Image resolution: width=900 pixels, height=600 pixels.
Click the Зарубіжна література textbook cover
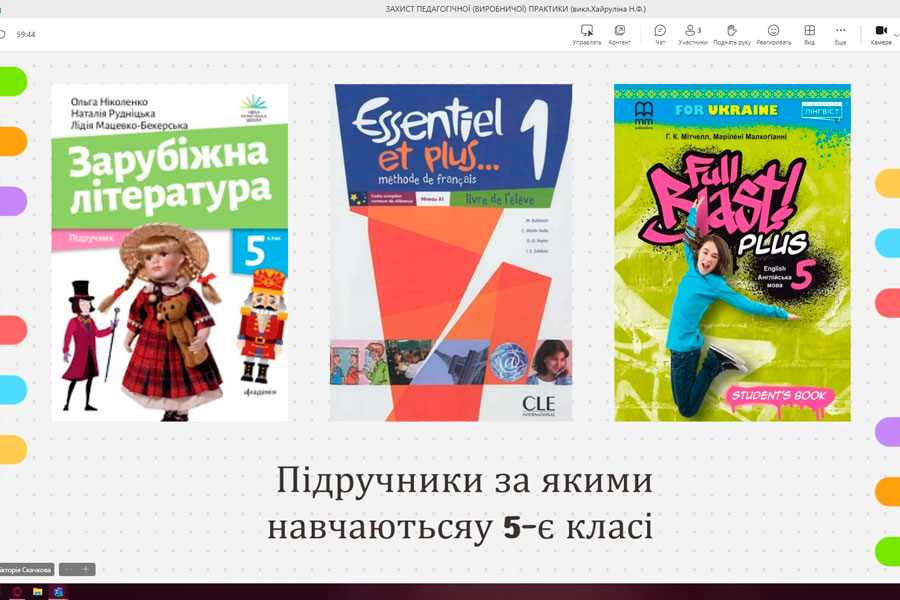169,252
